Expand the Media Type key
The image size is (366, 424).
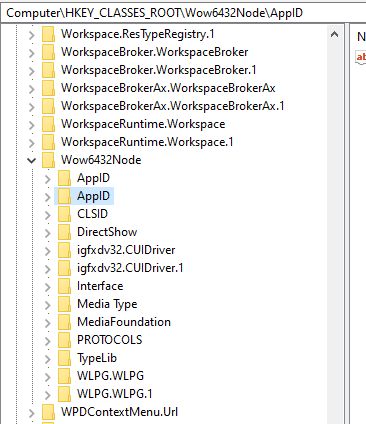[48, 304]
